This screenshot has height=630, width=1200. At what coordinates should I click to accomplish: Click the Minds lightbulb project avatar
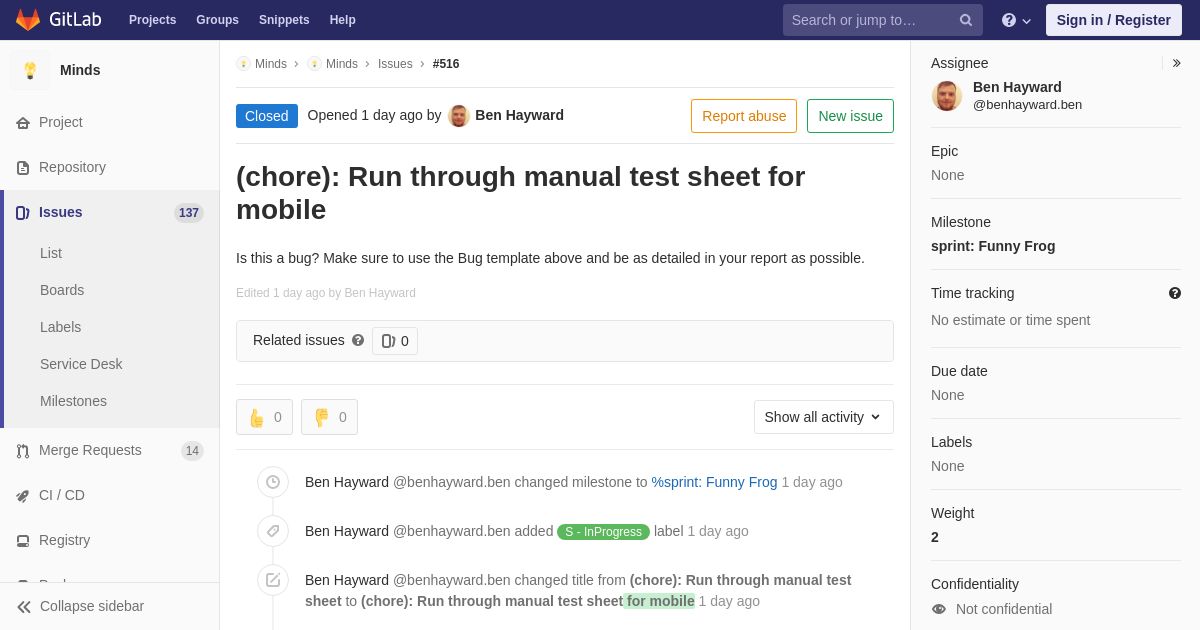coord(30,70)
